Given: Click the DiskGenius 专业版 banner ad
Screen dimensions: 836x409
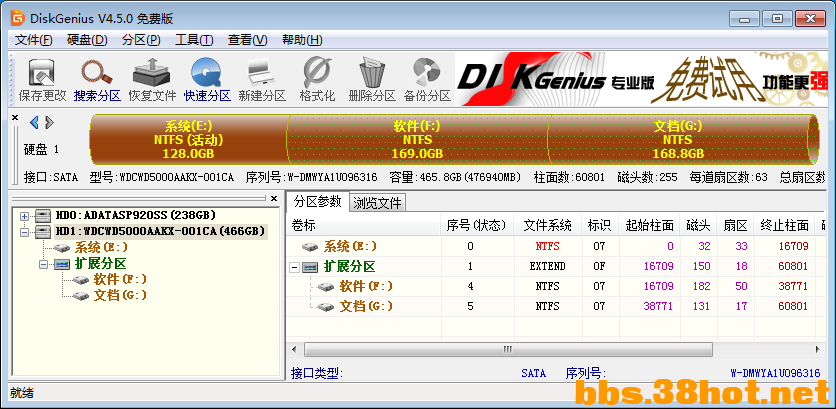Looking at the screenshot, I should point(640,77).
